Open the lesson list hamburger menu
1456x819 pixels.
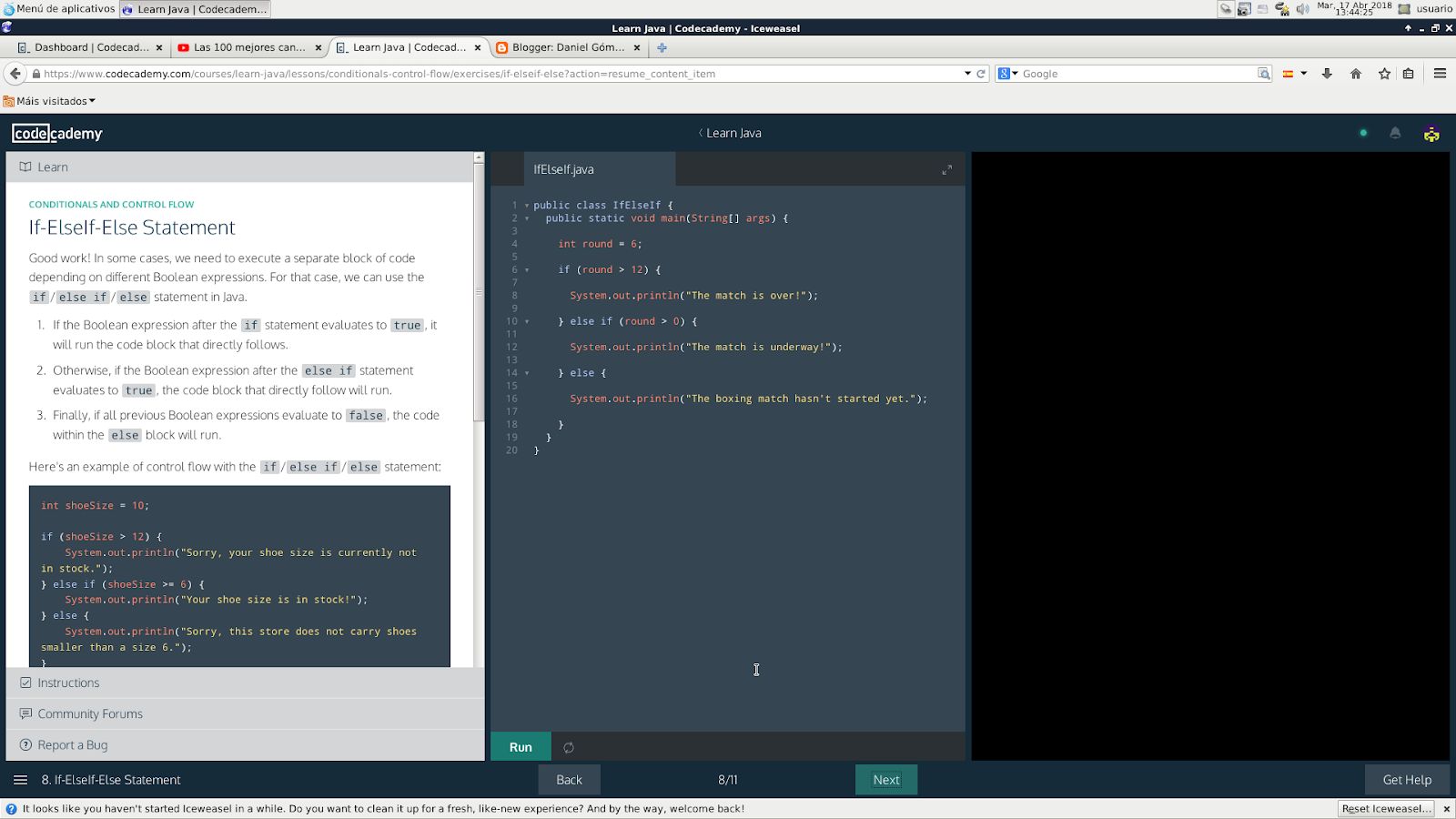coord(19,779)
